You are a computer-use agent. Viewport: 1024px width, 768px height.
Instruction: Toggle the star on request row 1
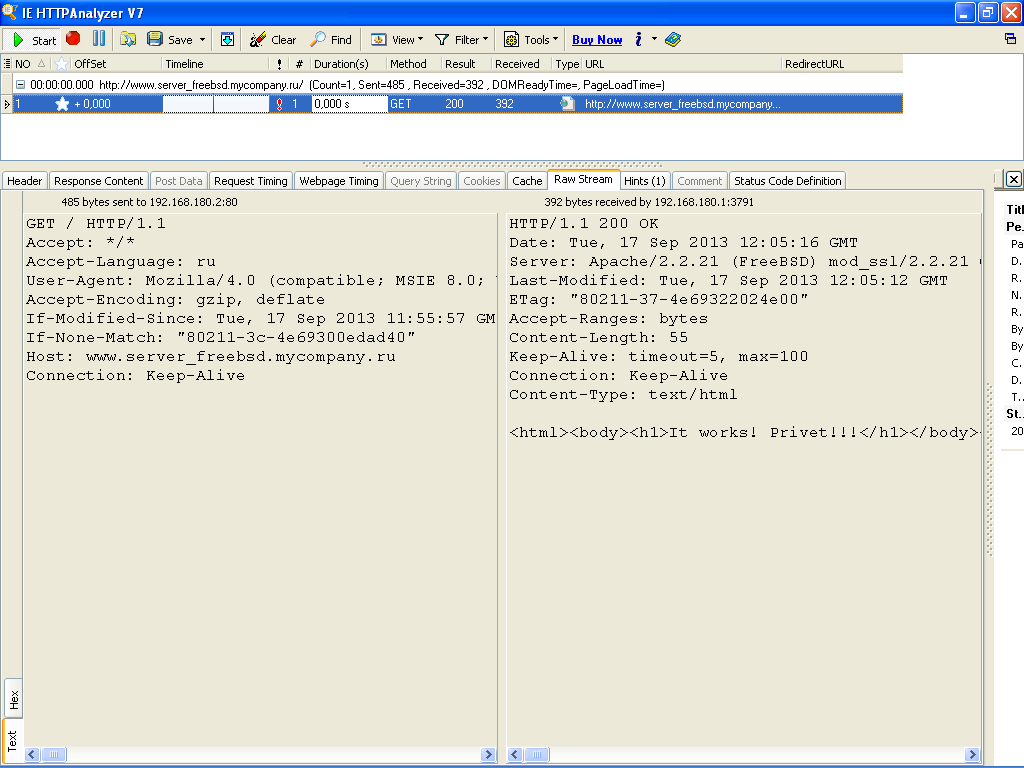point(62,104)
